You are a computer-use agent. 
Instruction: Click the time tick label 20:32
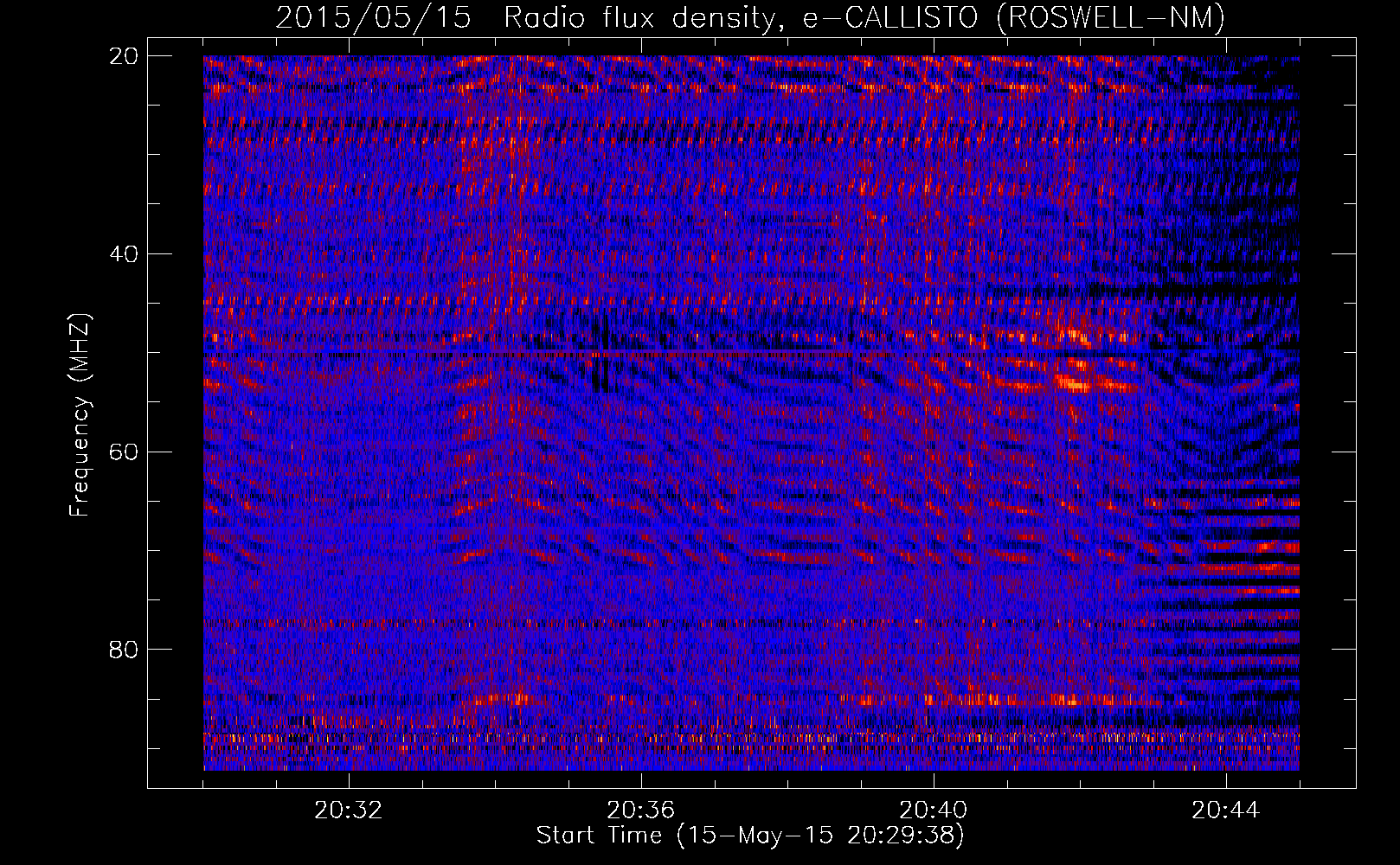click(x=349, y=811)
